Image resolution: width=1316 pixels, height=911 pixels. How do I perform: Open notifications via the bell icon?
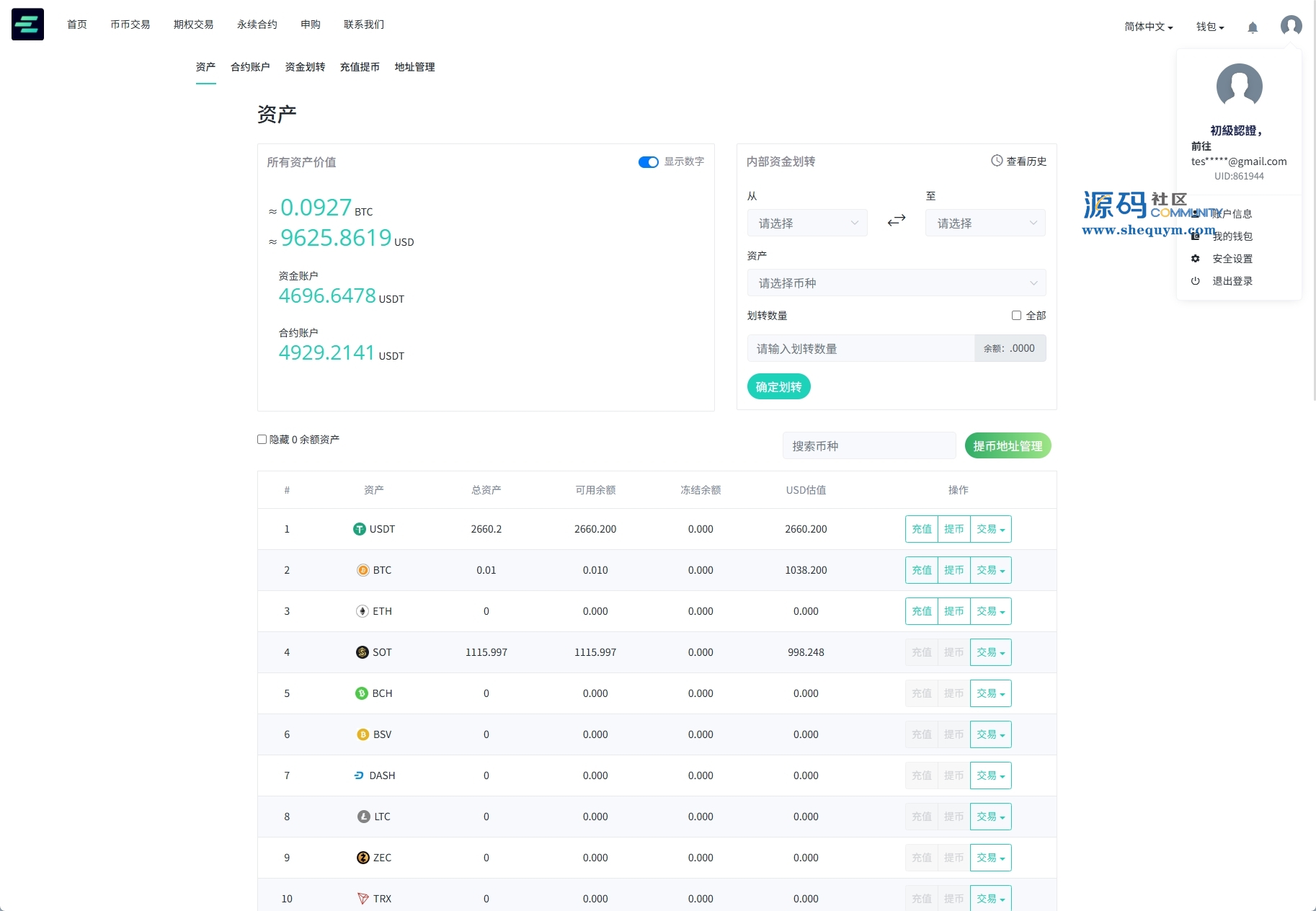(1253, 27)
